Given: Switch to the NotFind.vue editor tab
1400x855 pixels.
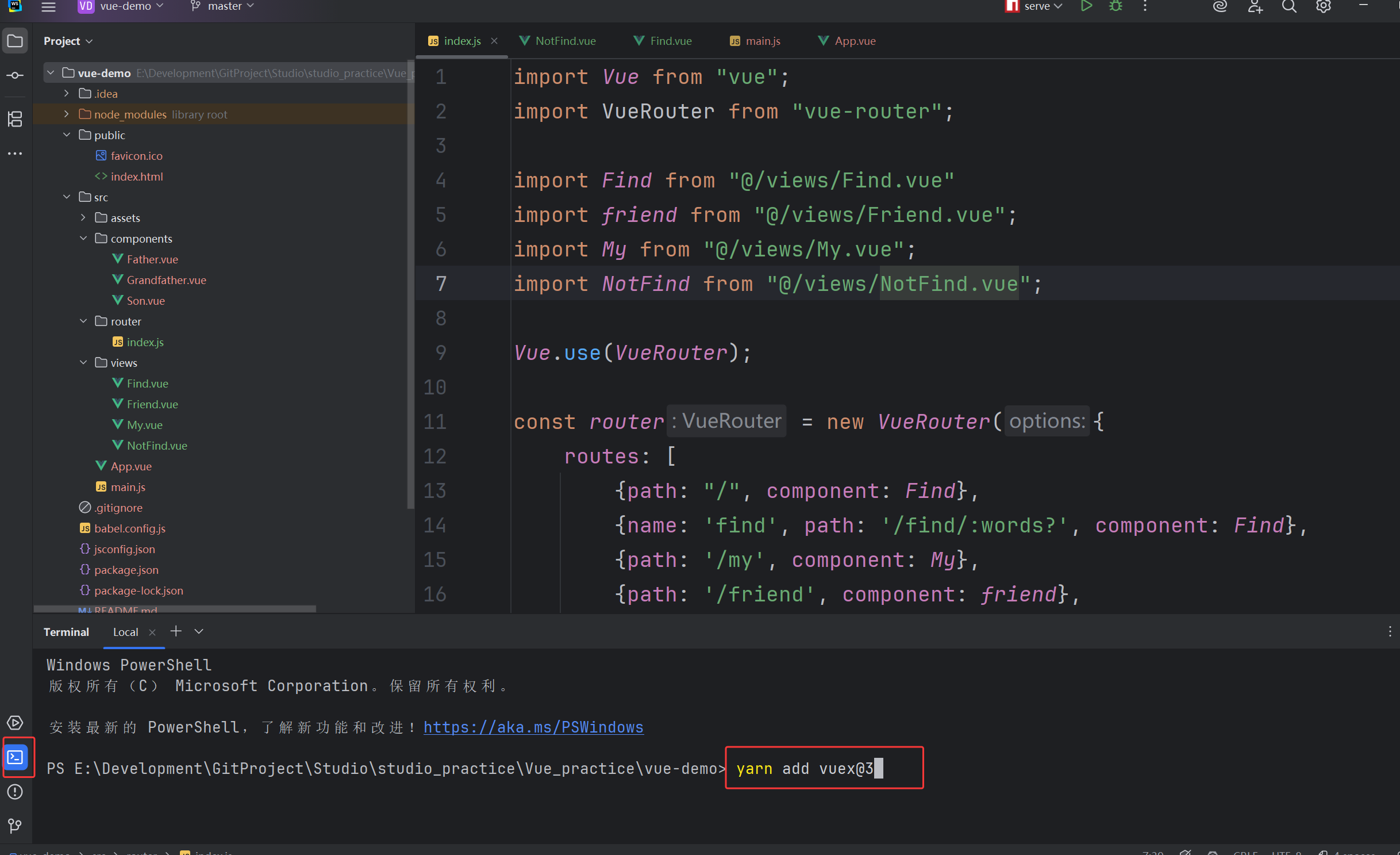Looking at the screenshot, I should pyautogui.click(x=564, y=41).
